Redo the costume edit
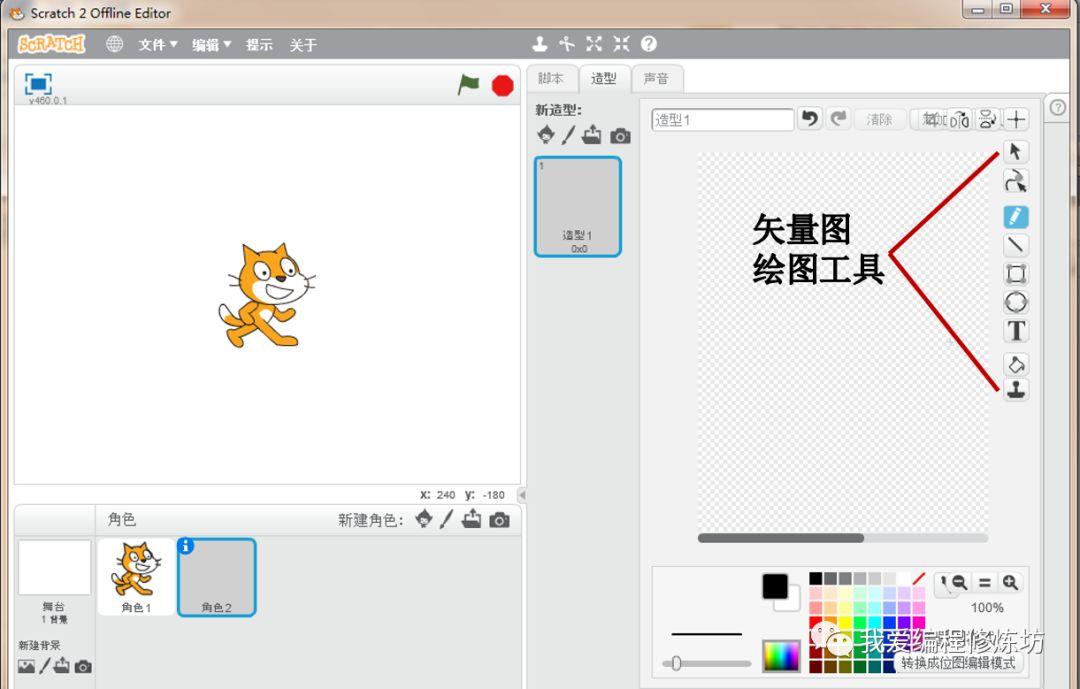1080x689 pixels. (838, 119)
